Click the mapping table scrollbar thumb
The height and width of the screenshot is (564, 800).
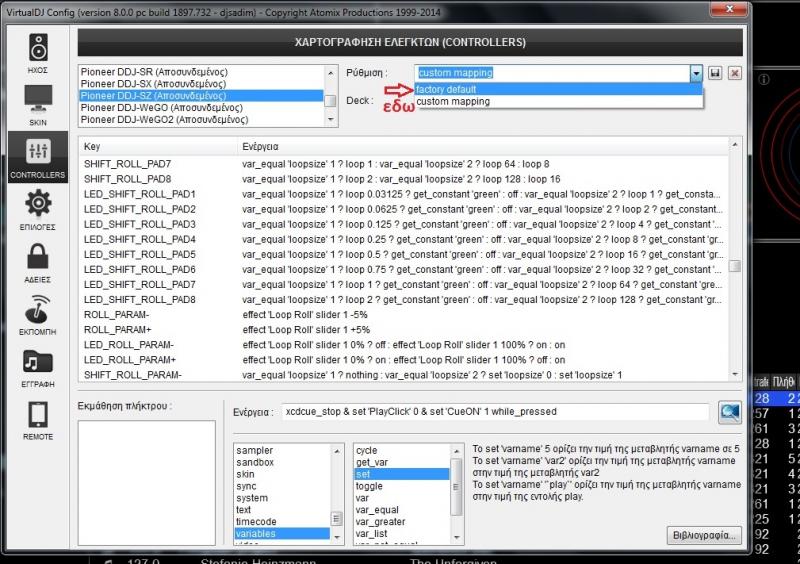(x=735, y=266)
